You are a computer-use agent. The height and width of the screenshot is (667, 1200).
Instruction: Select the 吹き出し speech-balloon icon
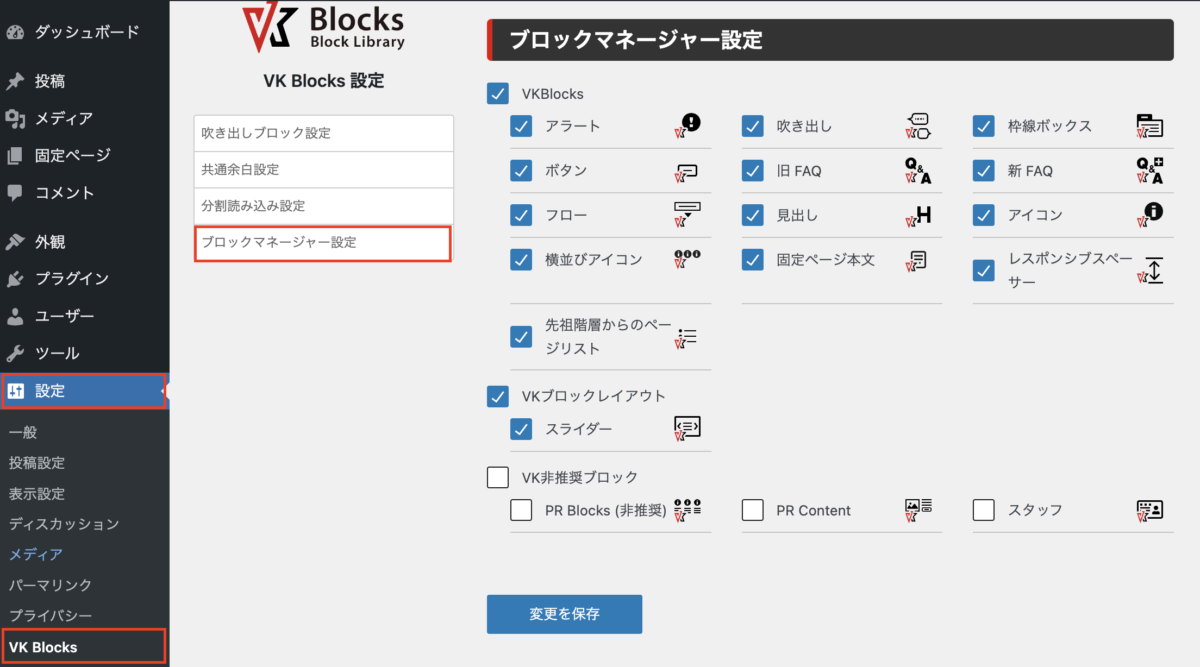[x=918, y=126]
